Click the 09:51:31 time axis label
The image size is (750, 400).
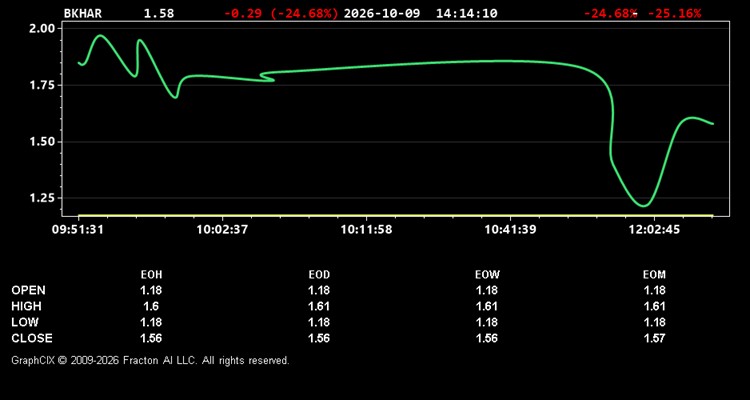(78, 229)
